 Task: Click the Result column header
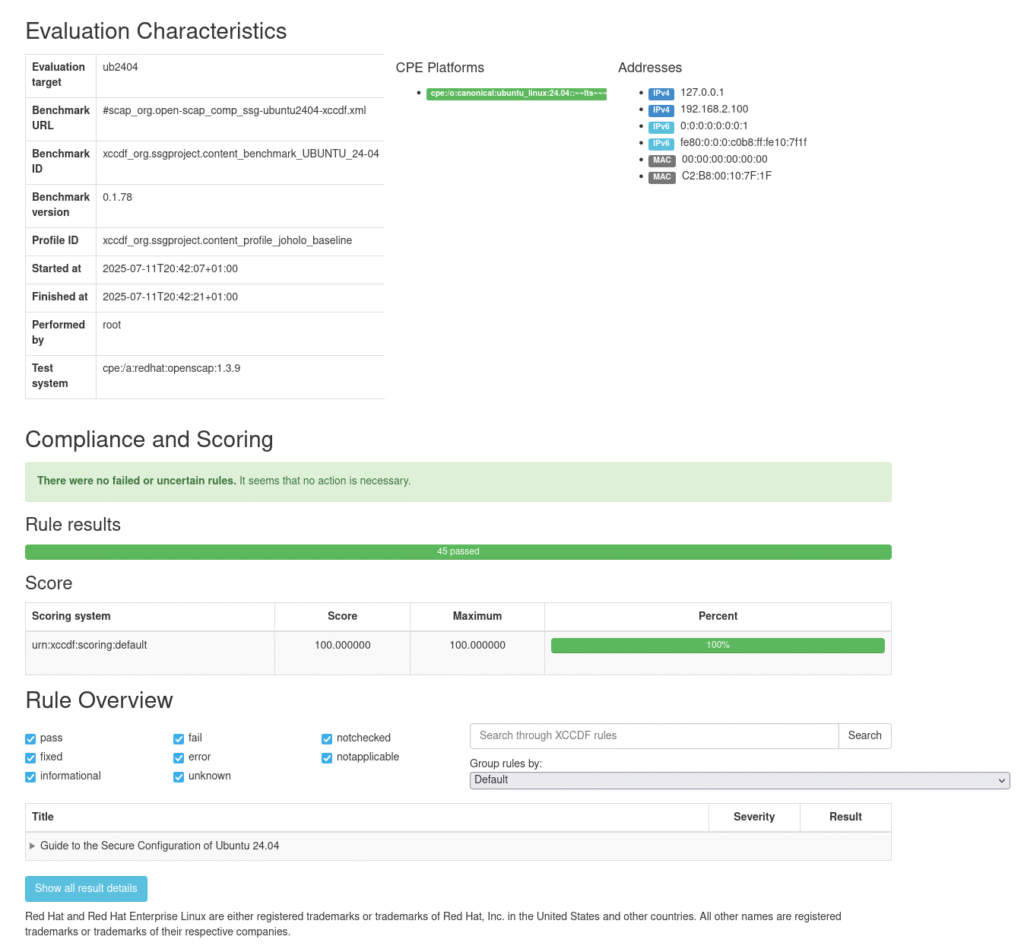point(845,817)
